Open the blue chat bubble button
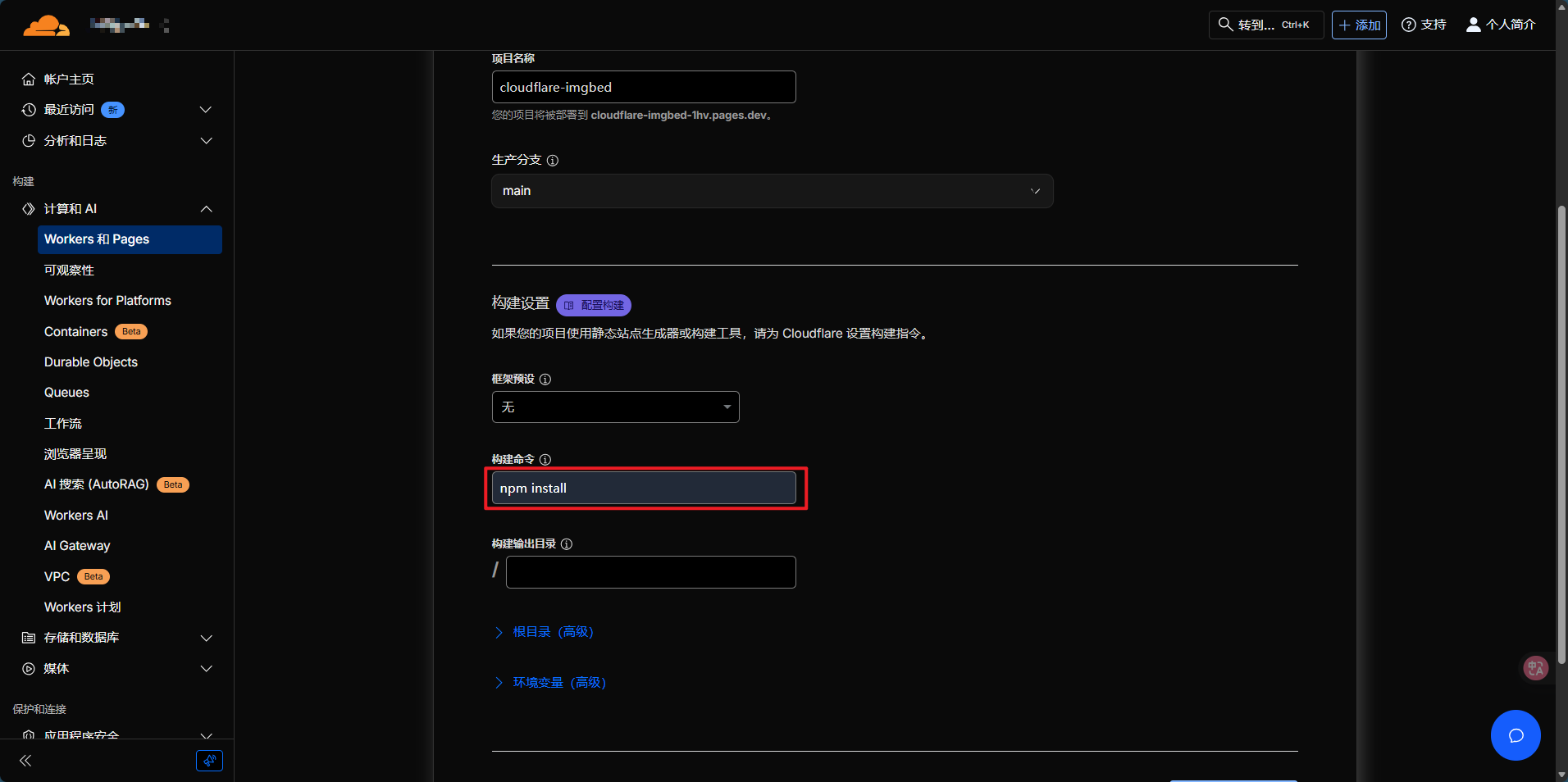Viewport: 1568px width, 782px height. click(x=1516, y=735)
